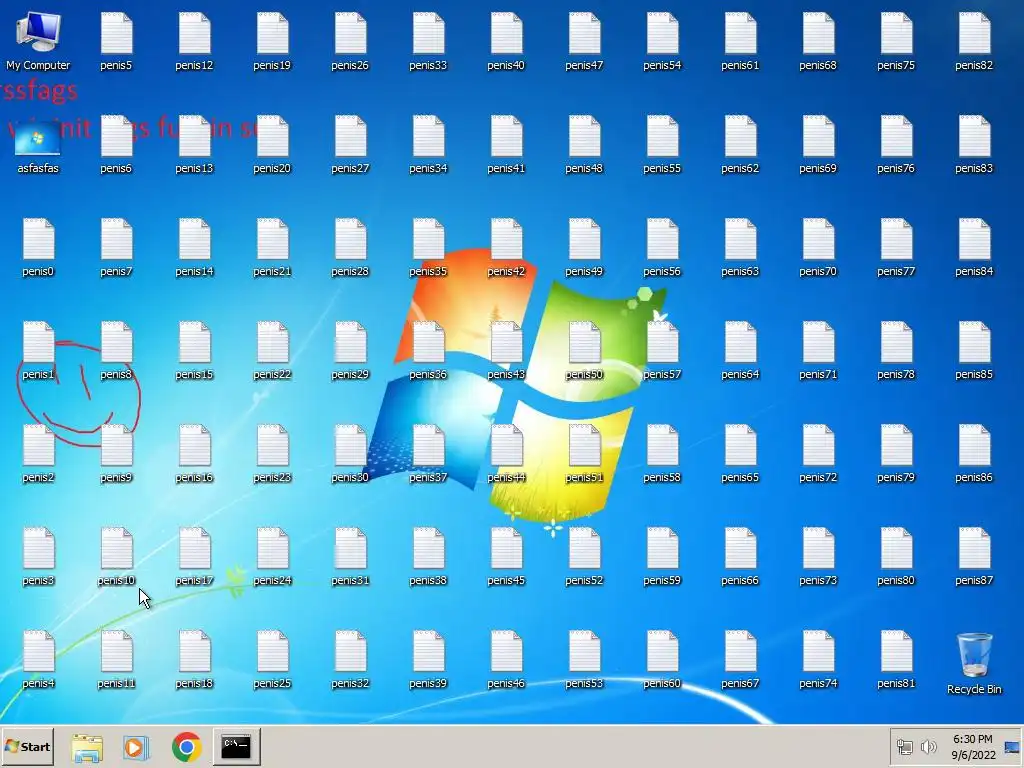The image size is (1024, 768).
Task: Click the network tray icon
Action: click(x=904, y=747)
